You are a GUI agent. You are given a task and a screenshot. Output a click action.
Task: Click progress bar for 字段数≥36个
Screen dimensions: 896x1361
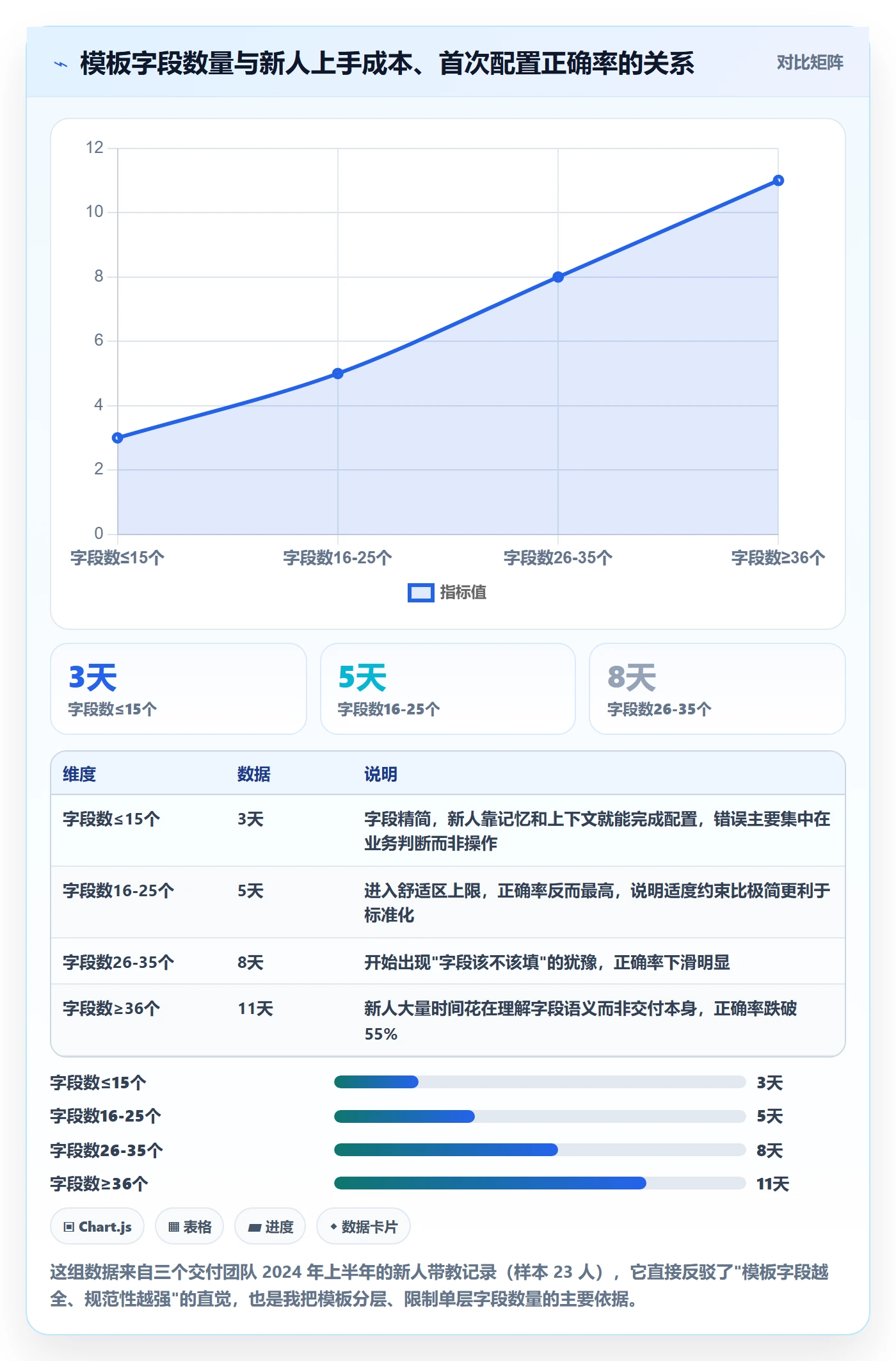click(x=540, y=1183)
